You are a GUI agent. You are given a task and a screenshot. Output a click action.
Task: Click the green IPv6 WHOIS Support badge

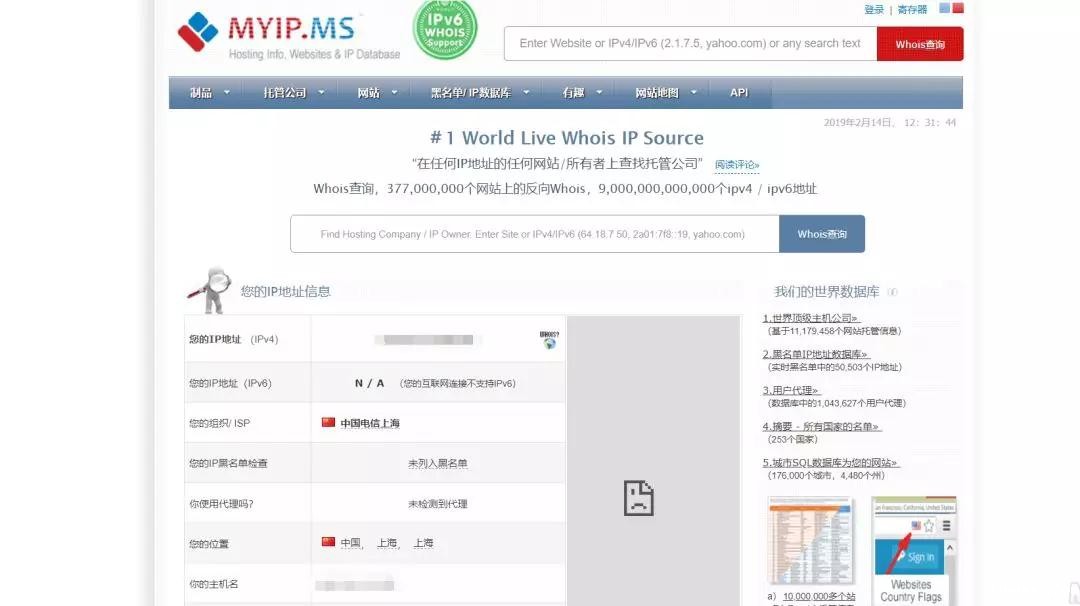(x=445, y=29)
